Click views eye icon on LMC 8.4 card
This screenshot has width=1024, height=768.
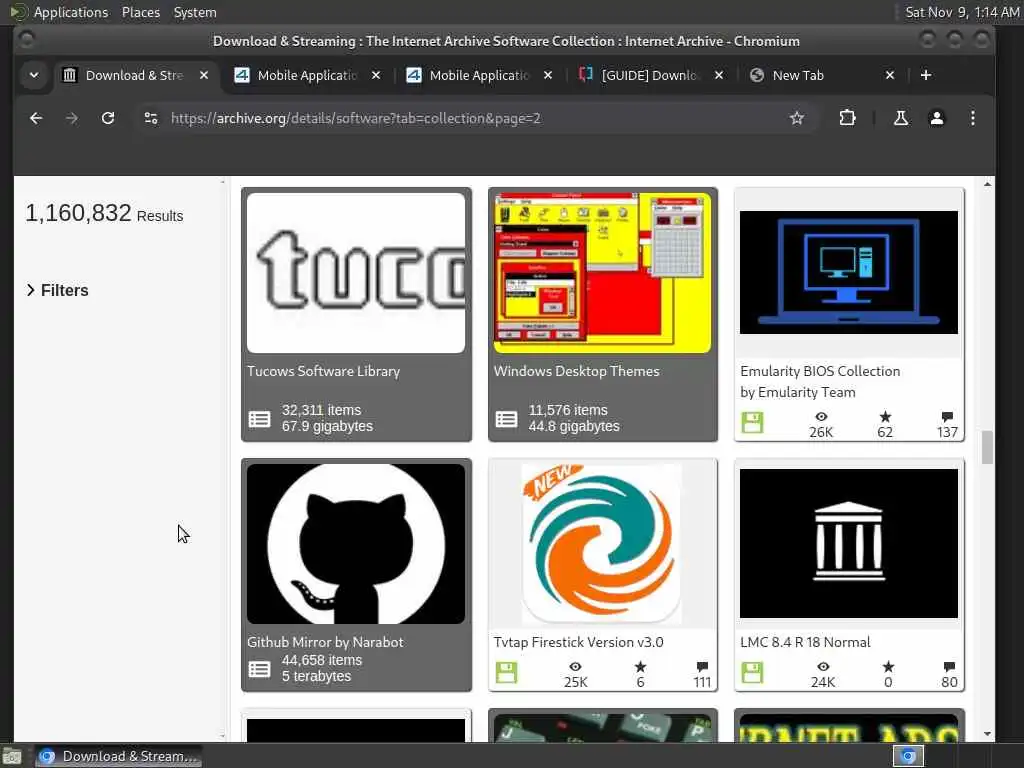(x=823, y=667)
